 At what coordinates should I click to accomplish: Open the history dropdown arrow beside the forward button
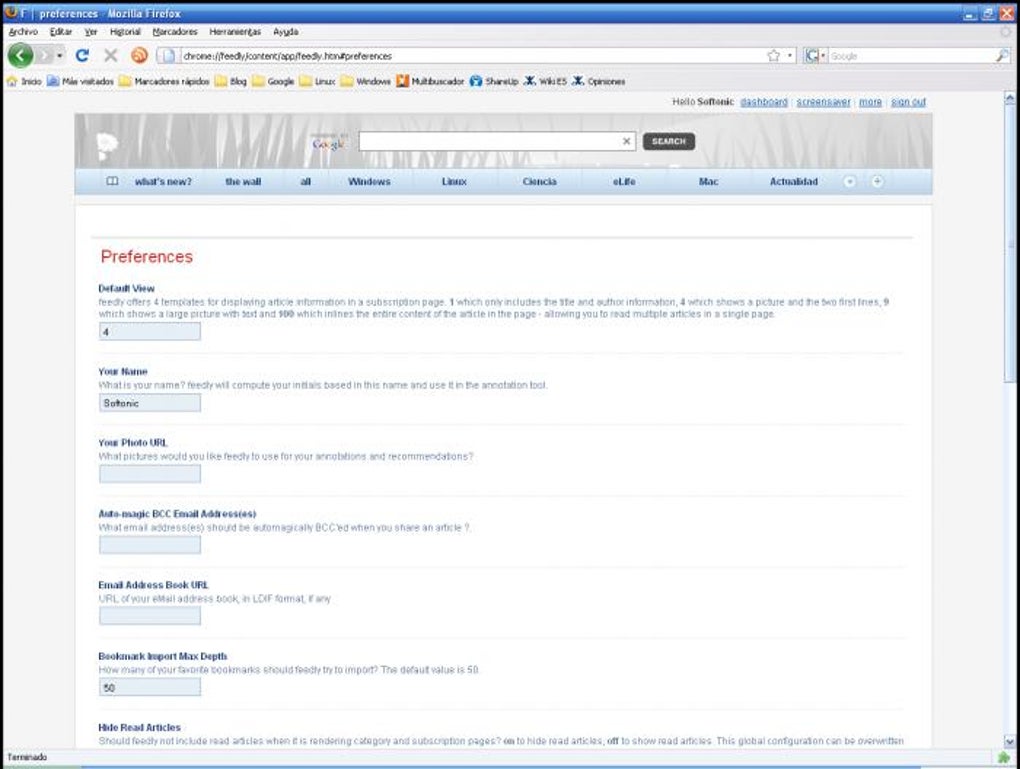[60, 56]
